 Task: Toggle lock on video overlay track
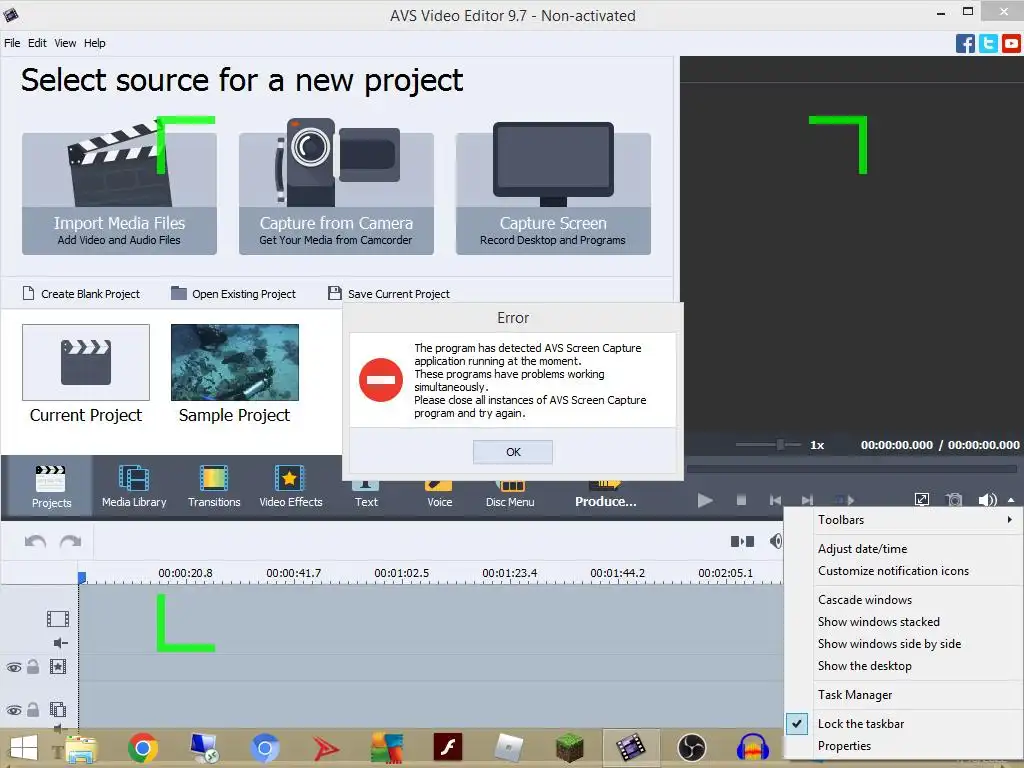[x=33, y=709]
